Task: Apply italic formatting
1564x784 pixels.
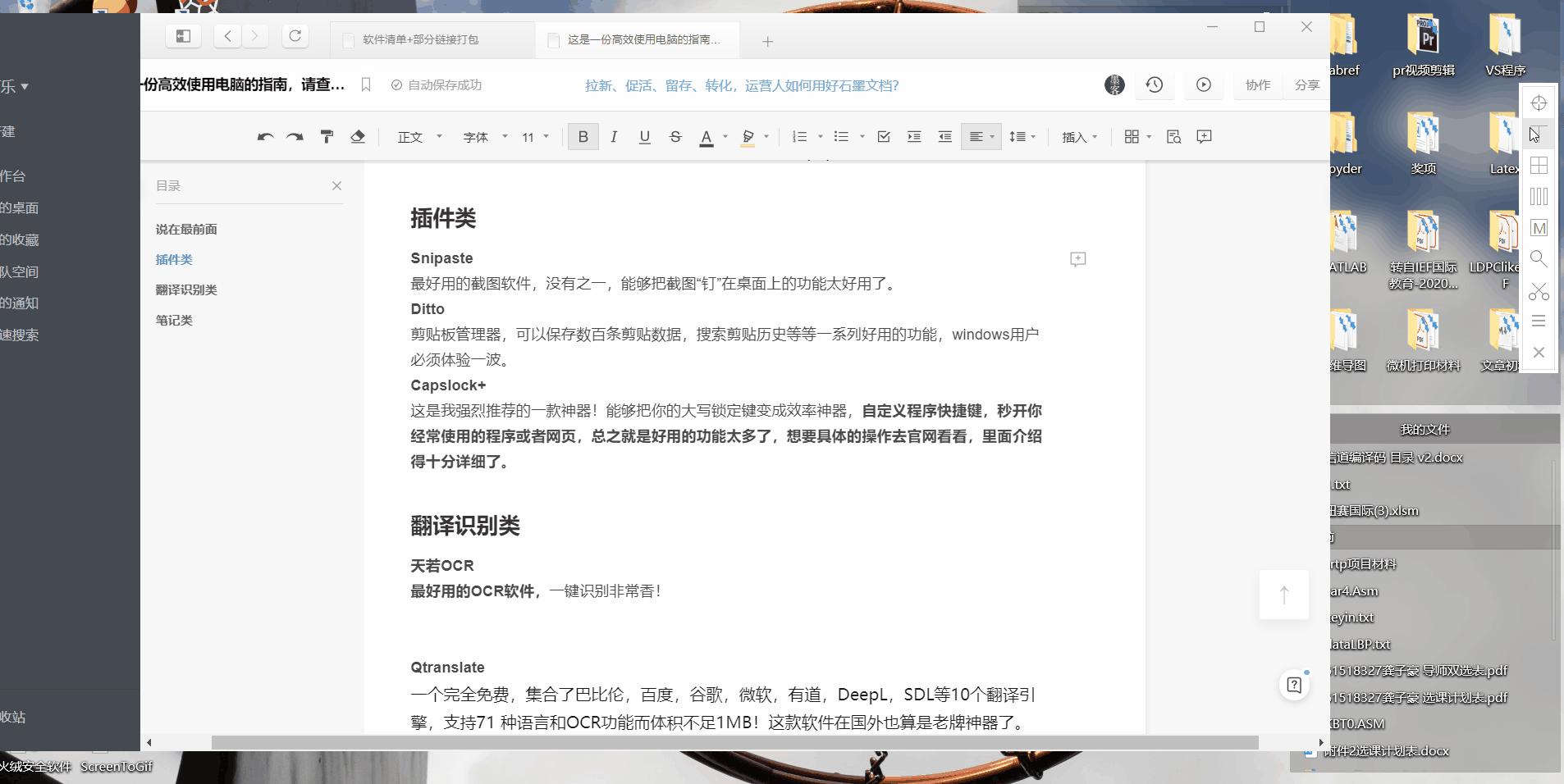Action: point(614,136)
